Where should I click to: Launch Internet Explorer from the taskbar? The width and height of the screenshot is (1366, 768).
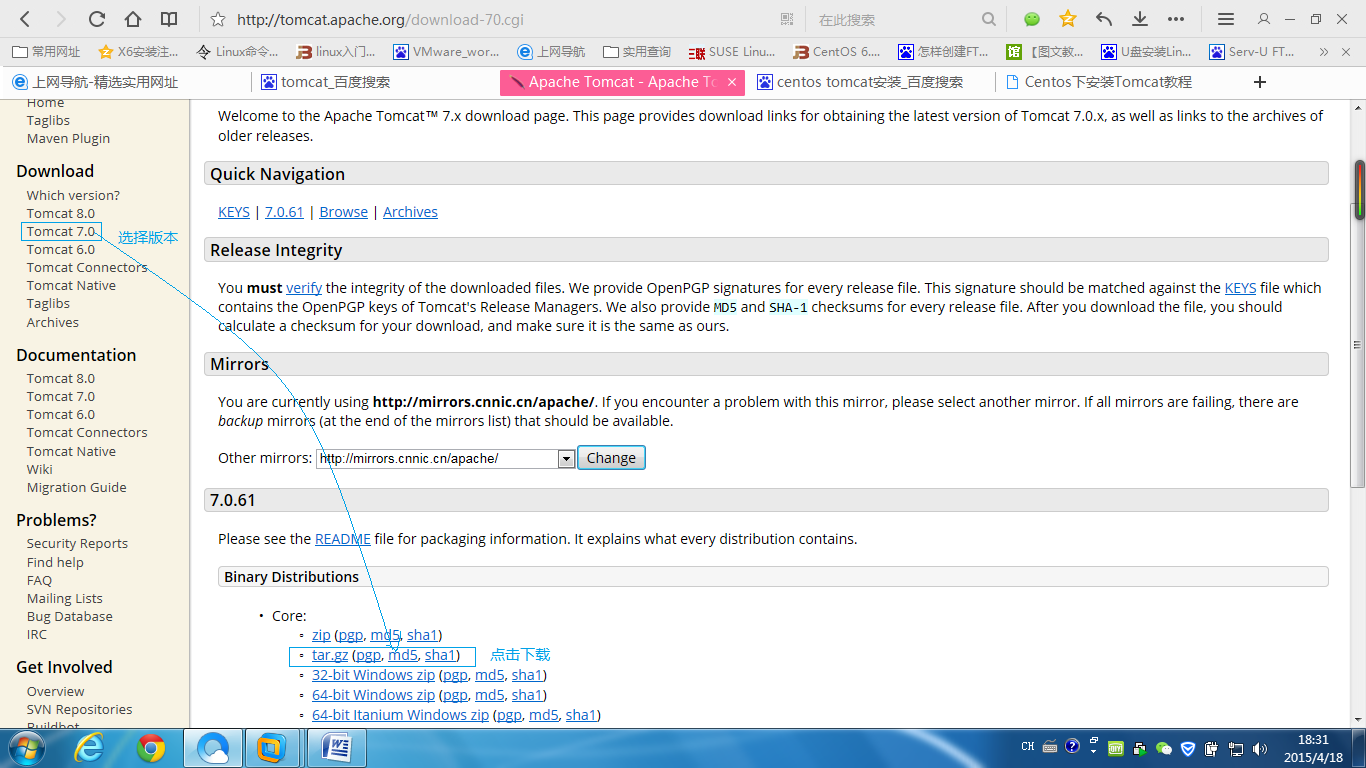(90, 747)
